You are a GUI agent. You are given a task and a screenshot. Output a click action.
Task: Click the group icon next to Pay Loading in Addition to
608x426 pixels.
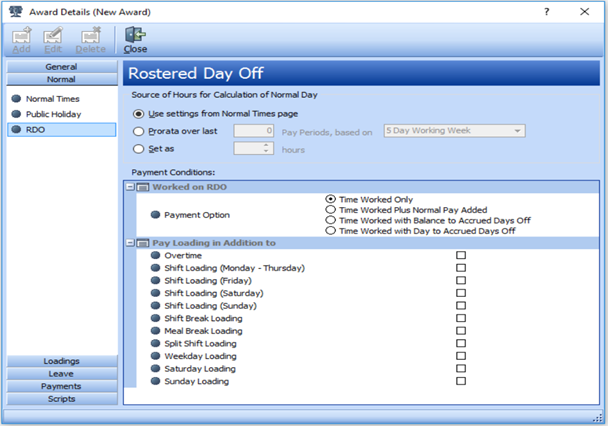(143, 243)
